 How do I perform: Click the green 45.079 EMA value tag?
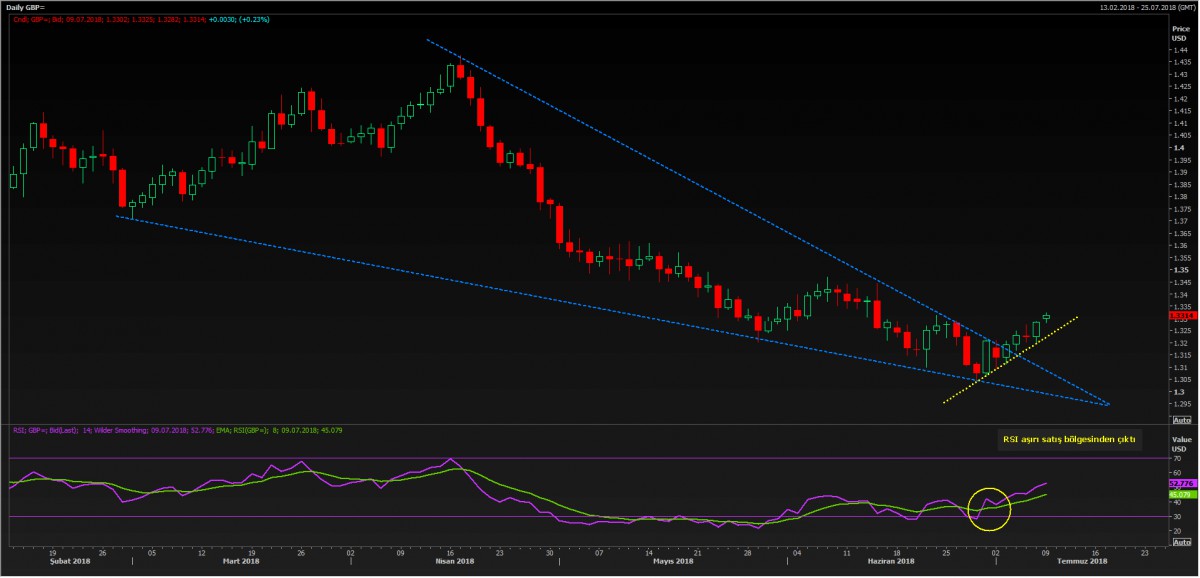pos(1180,494)
